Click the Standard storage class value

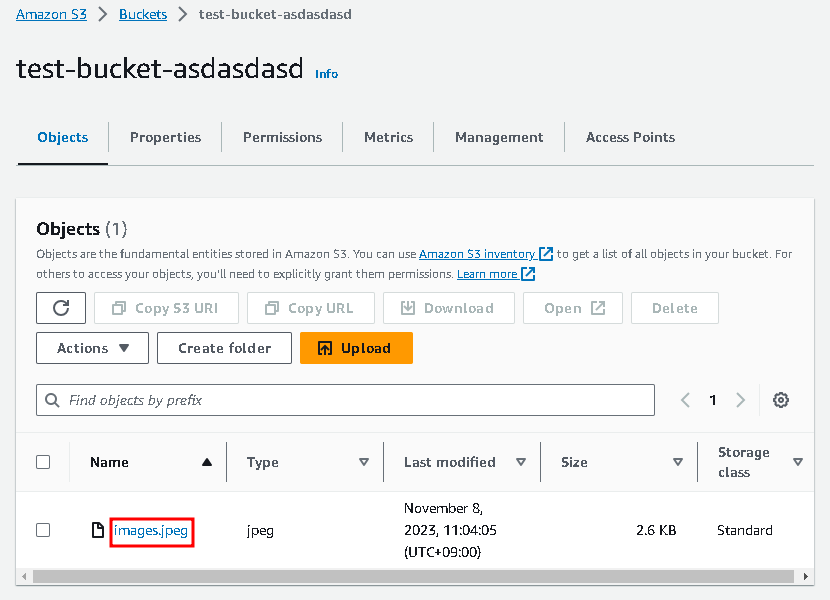pos(745,530)
